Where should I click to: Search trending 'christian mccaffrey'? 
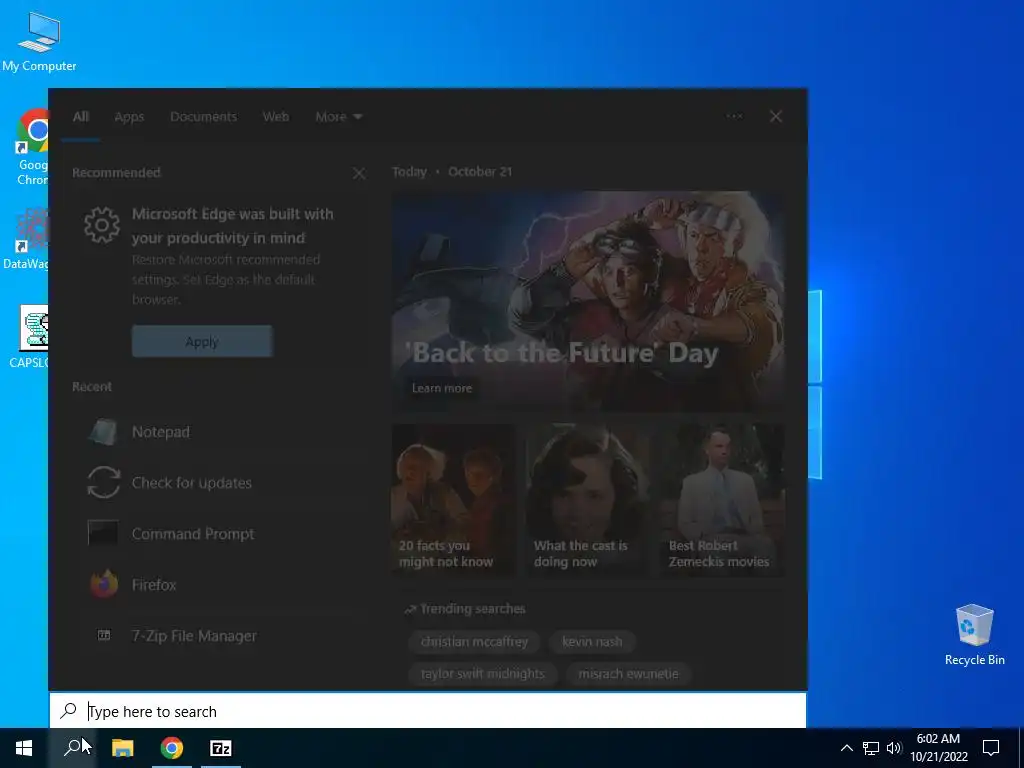click(474, 641)
